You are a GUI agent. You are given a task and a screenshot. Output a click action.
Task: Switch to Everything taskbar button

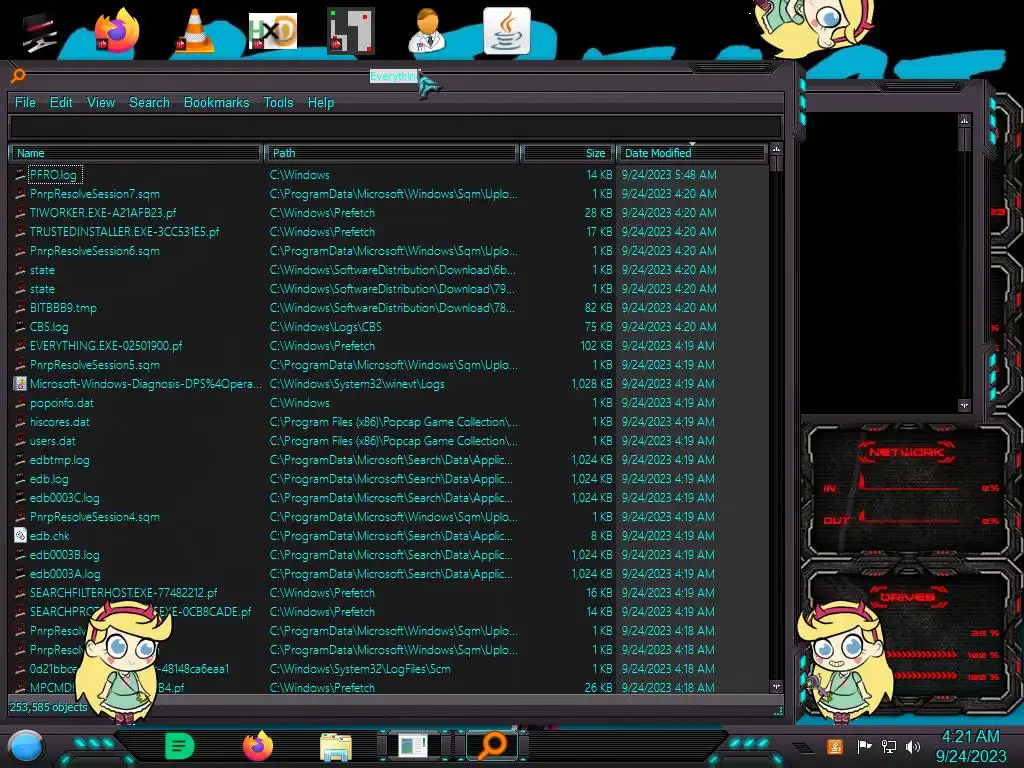click(492, 746)
